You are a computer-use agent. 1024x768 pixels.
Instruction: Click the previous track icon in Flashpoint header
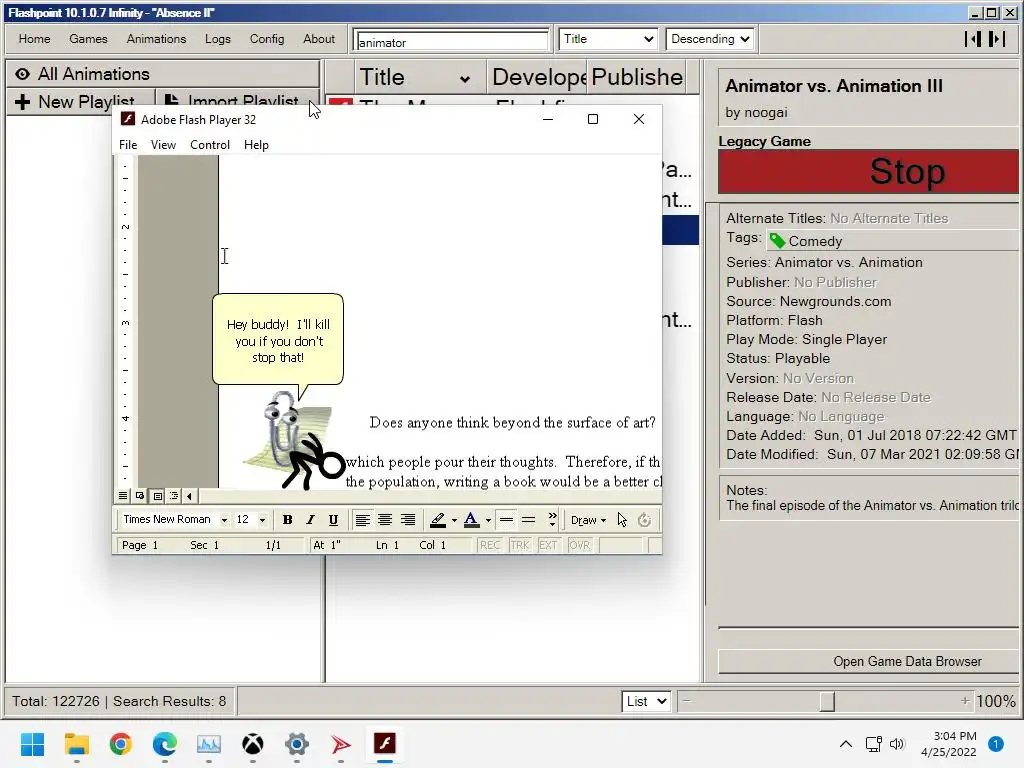pyautogui.click(x=972, y=39)
